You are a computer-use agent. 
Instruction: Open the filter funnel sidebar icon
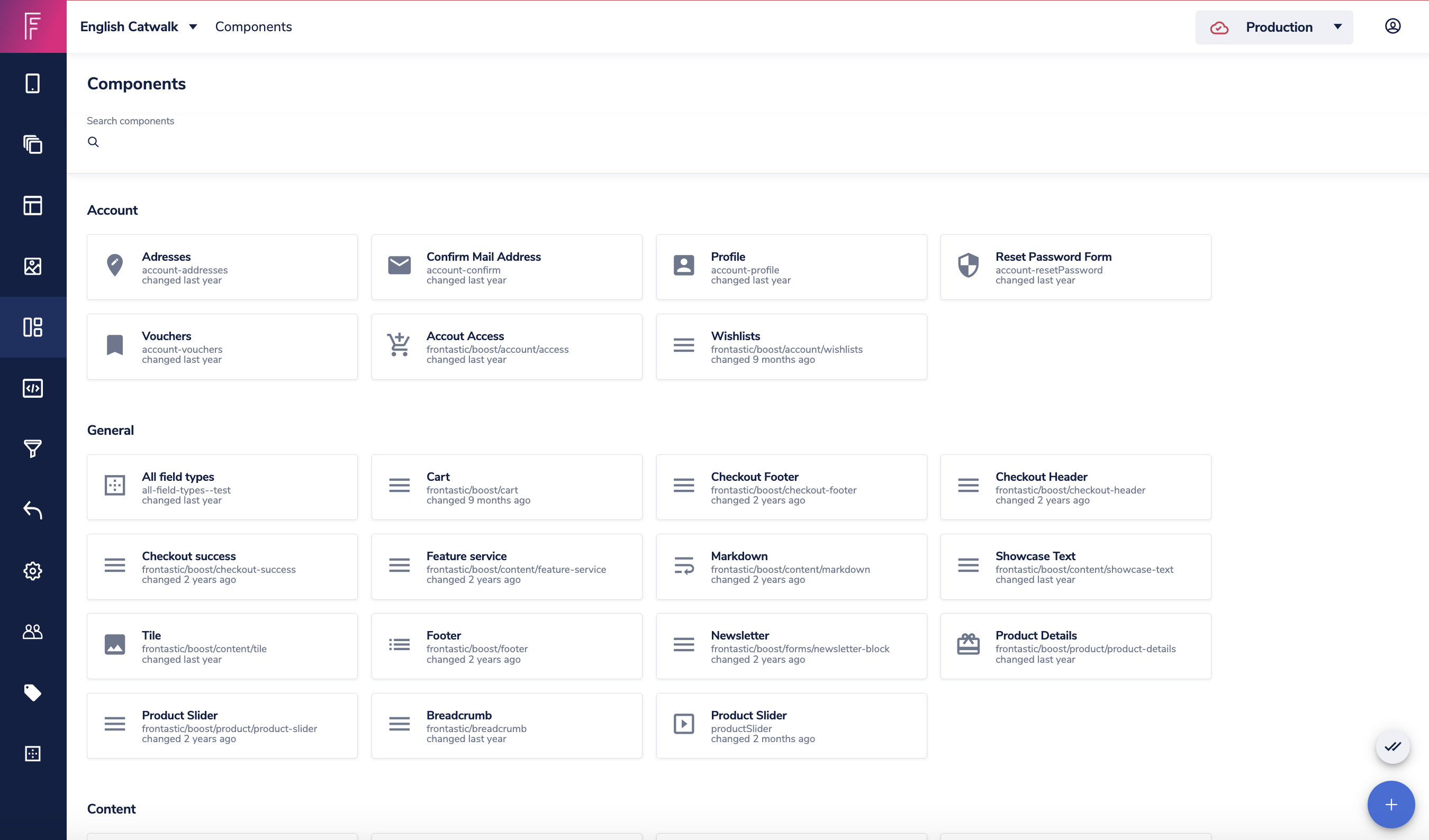coord(33,449)
